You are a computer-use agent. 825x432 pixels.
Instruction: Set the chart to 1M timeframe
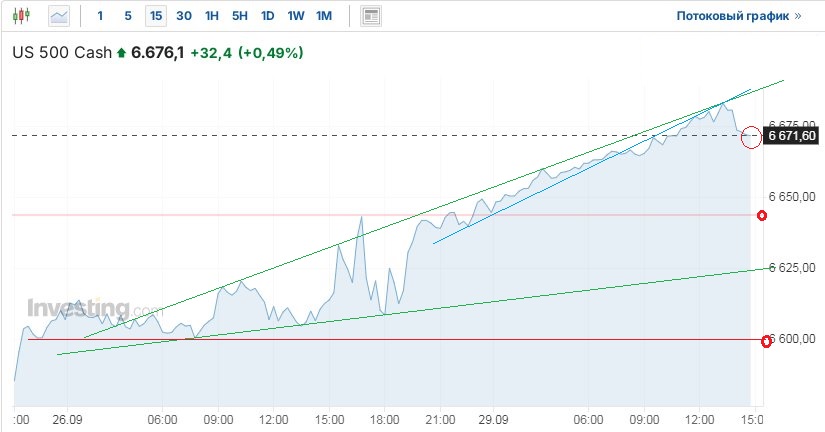click(x=324, y=16)
